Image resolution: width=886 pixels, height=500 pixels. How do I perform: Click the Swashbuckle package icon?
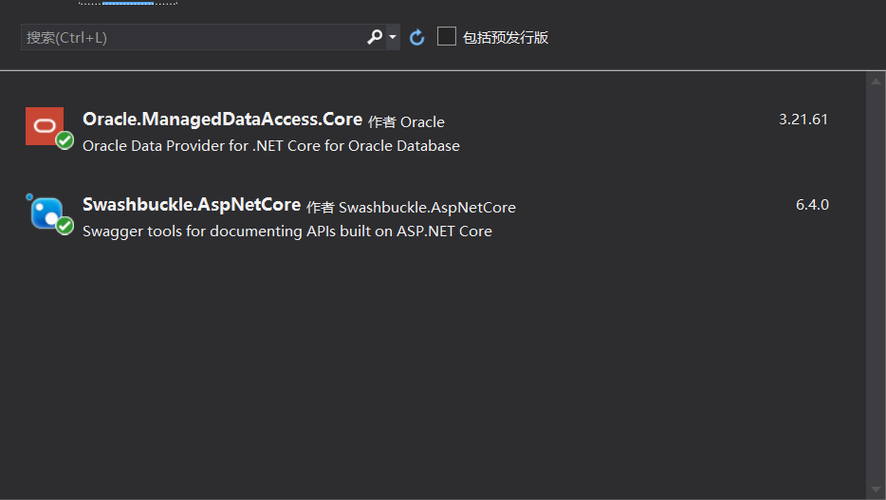pos(45,211)
